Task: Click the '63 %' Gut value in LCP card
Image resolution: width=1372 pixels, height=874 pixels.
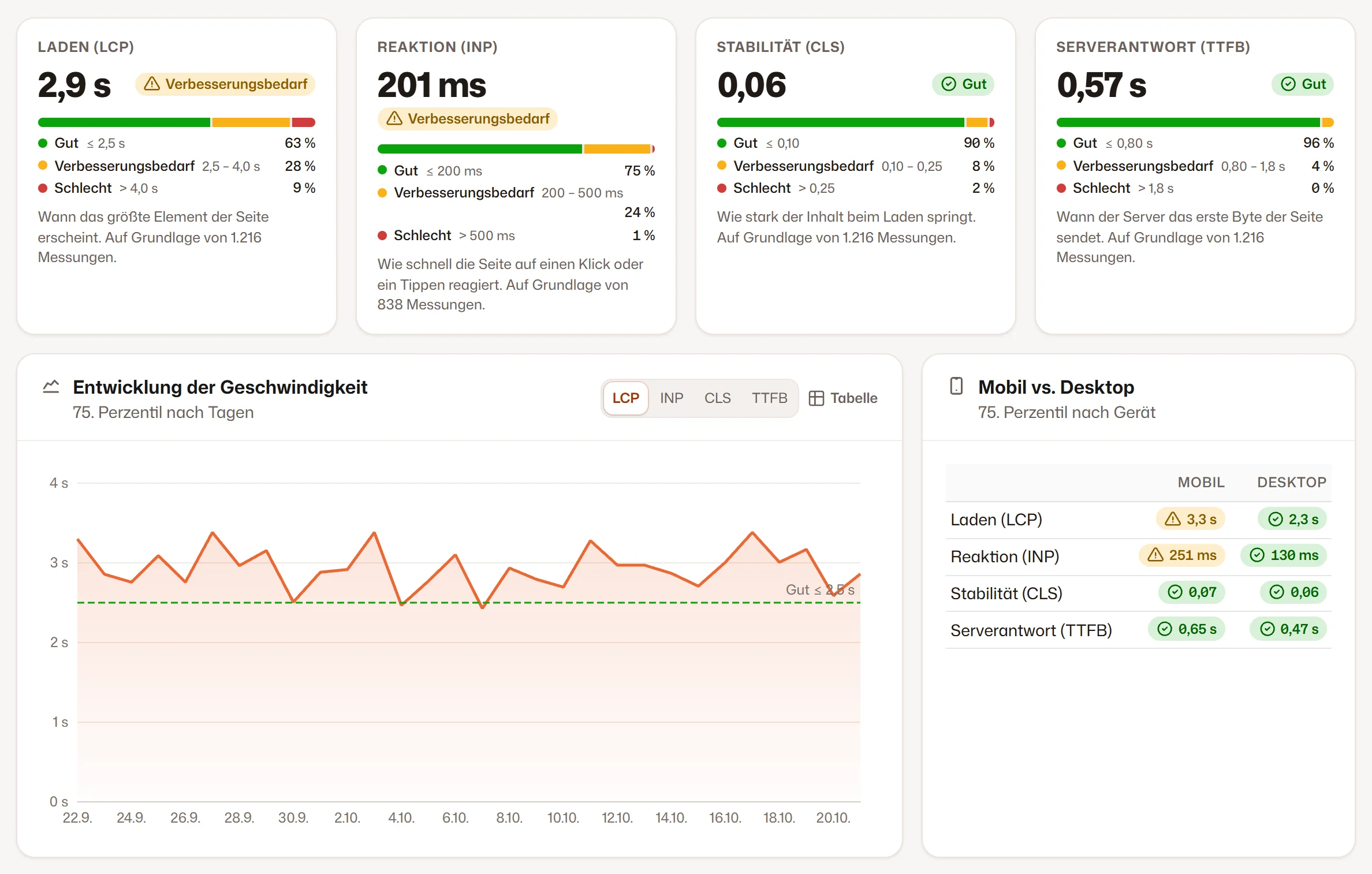Action: (x=300, y=143)
